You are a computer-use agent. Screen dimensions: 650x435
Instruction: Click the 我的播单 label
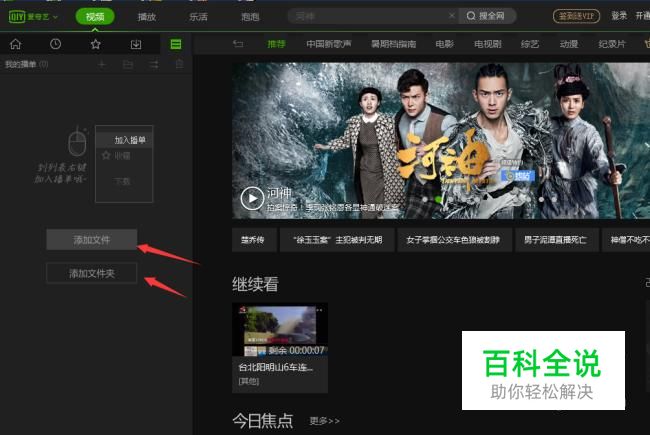[x=20, y=64]
